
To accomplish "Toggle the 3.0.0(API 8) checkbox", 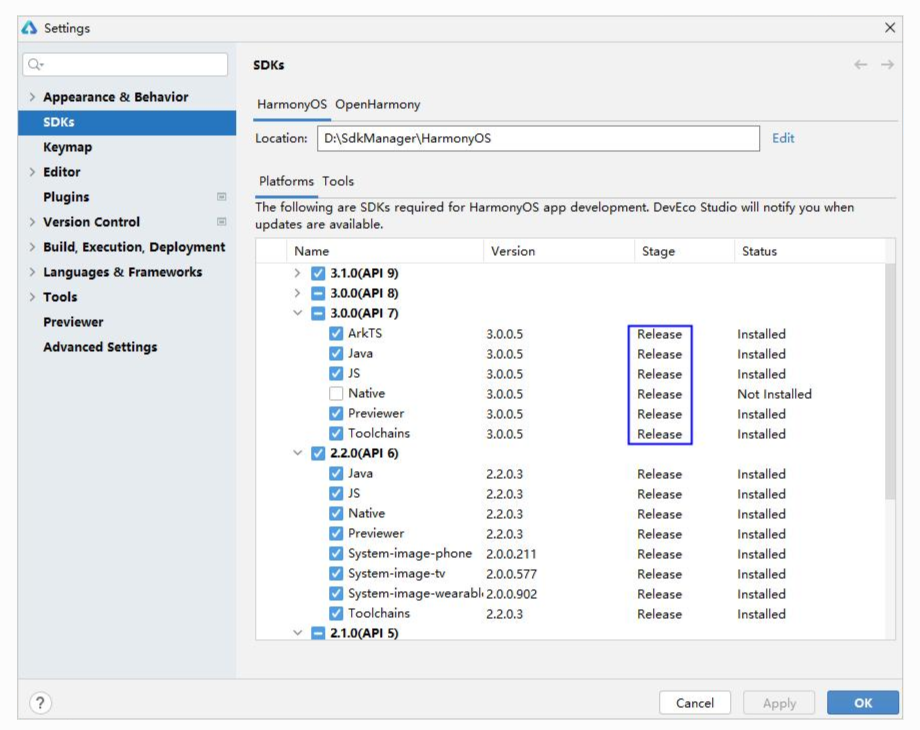I will [x=318, y=293].
